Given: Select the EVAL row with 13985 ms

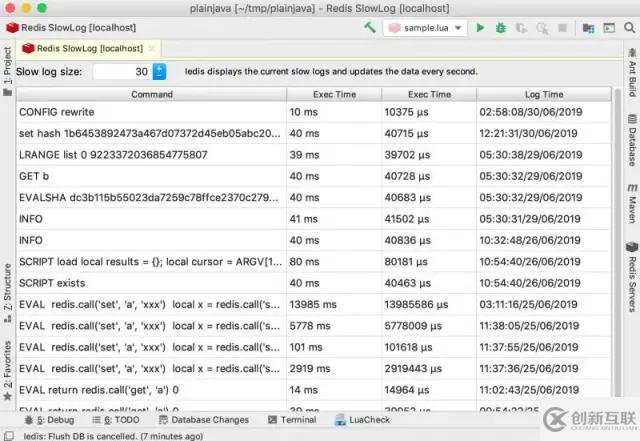Looking at the screenshot, I should [314, 304].
